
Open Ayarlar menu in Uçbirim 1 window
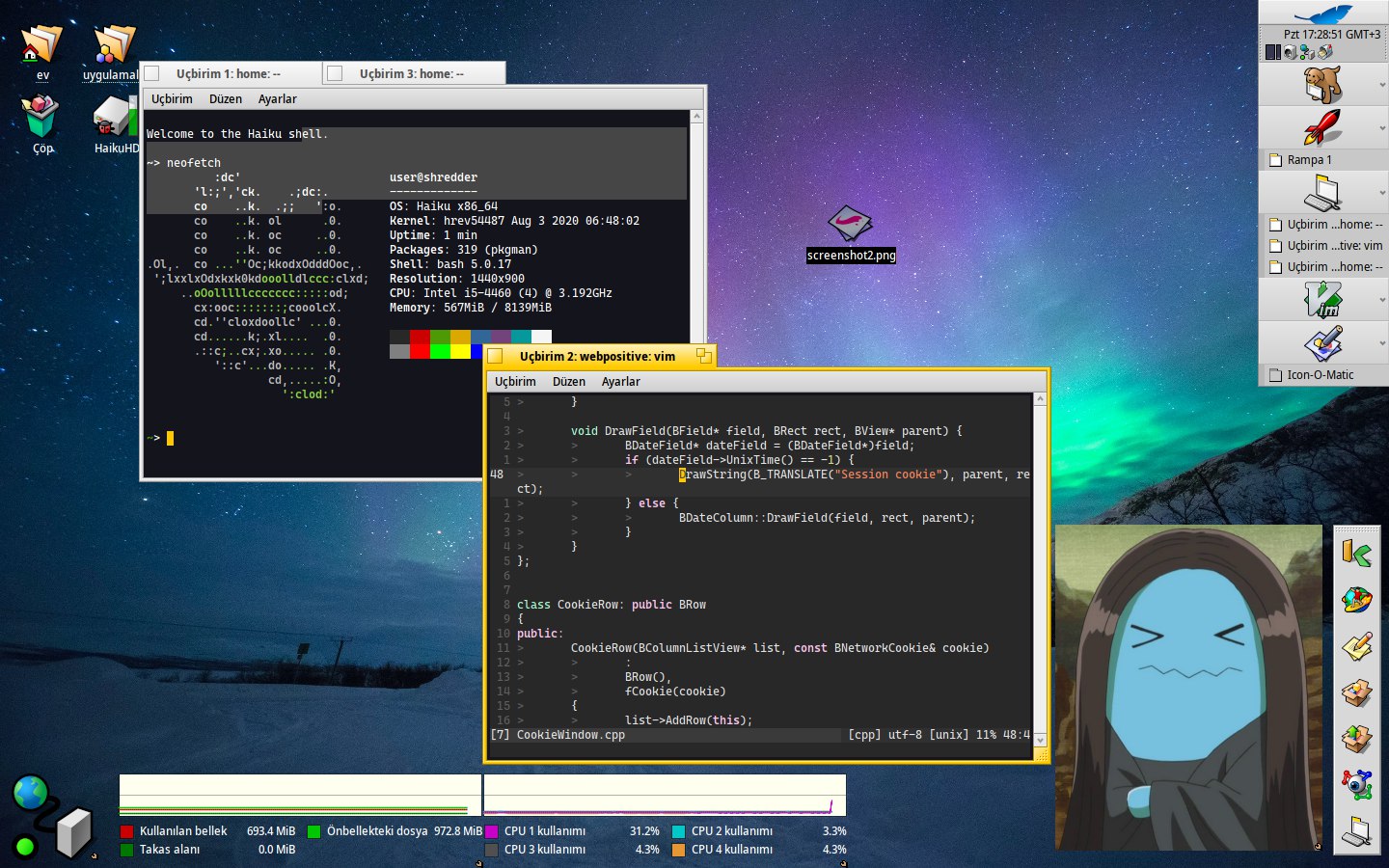(x=278, y=98)
